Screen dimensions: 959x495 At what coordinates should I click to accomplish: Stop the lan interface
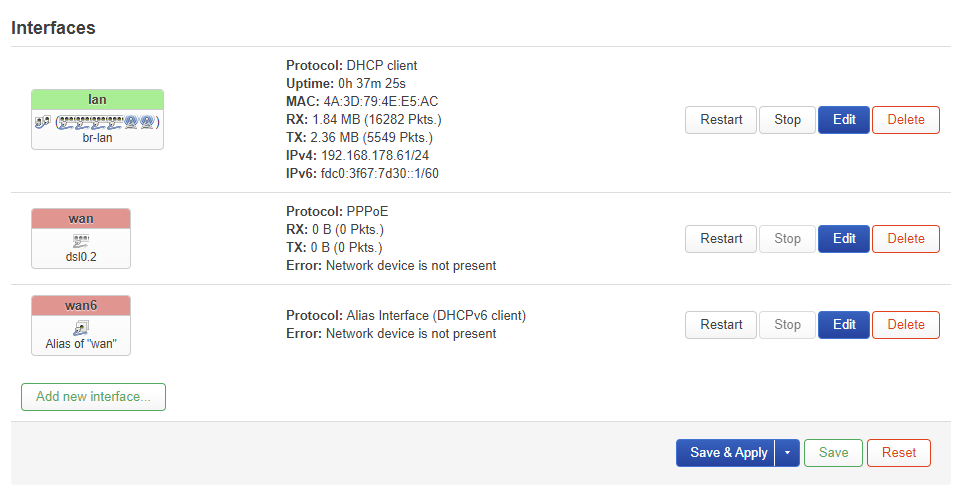click(787, 120)
